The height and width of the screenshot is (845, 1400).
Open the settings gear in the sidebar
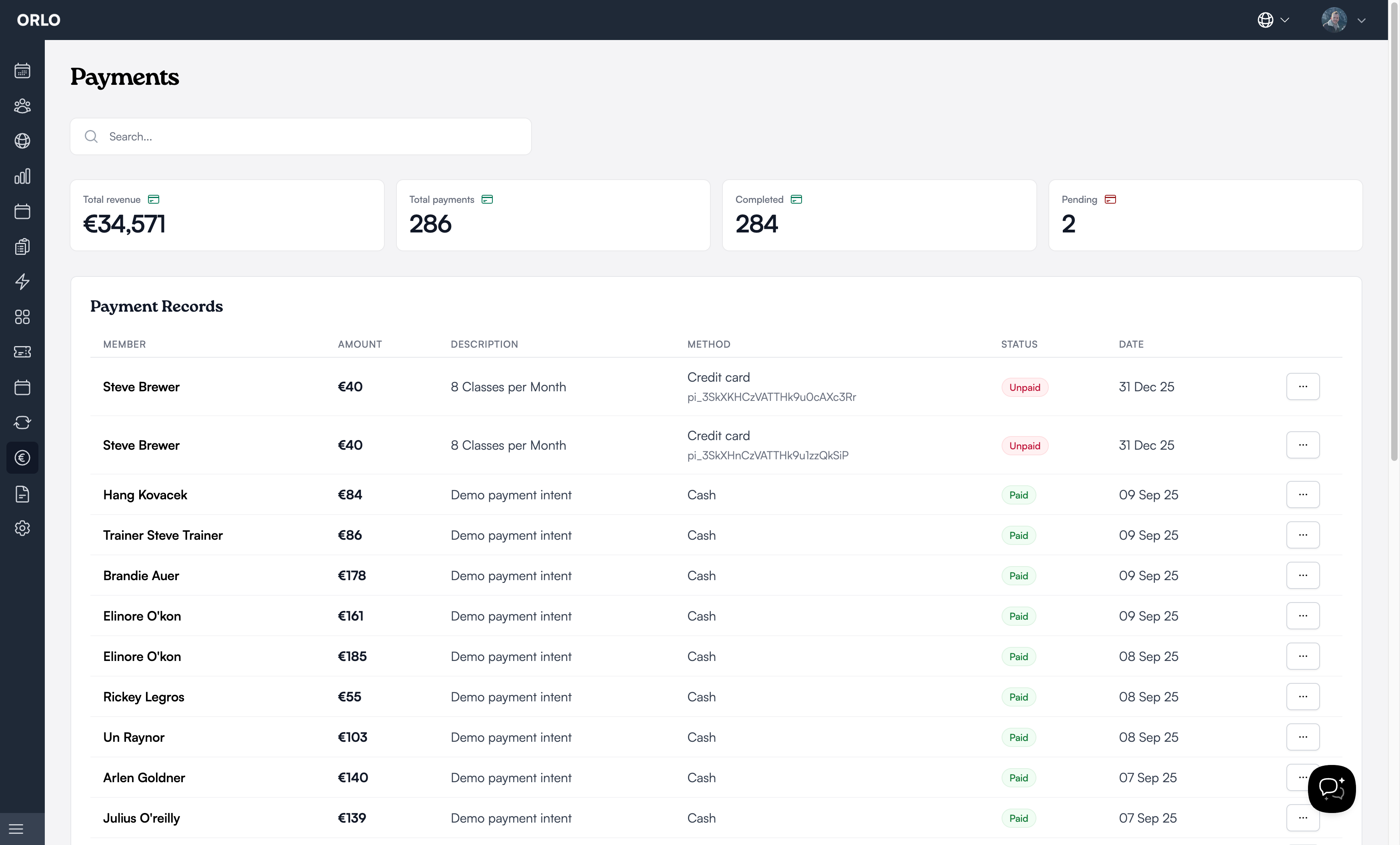pyautogui.click(x=22, y=529)
